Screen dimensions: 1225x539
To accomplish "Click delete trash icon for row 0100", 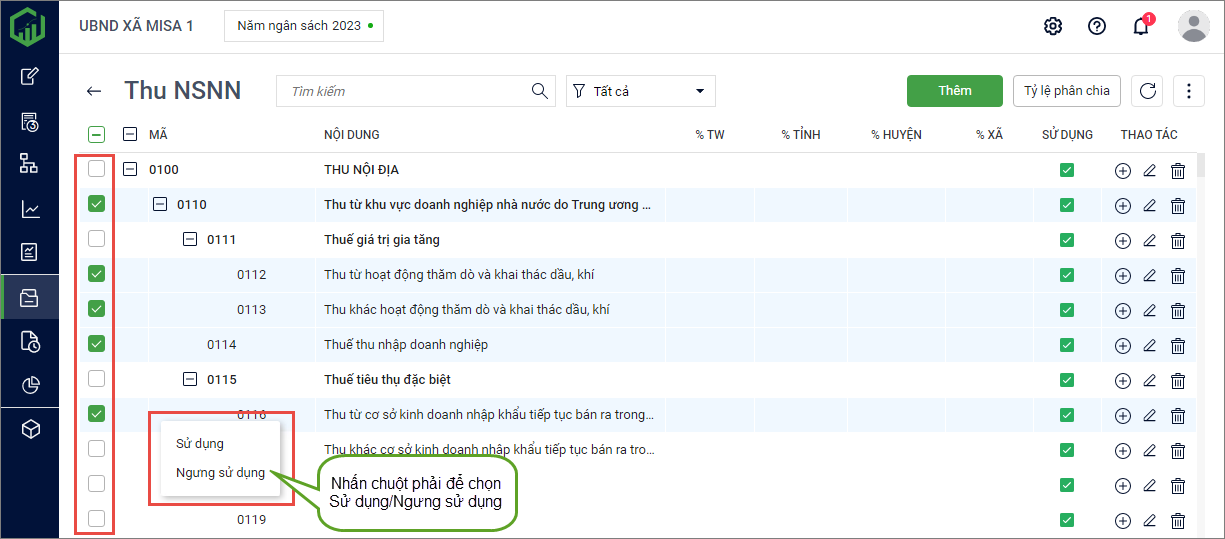I will [x=1178, y=170].
